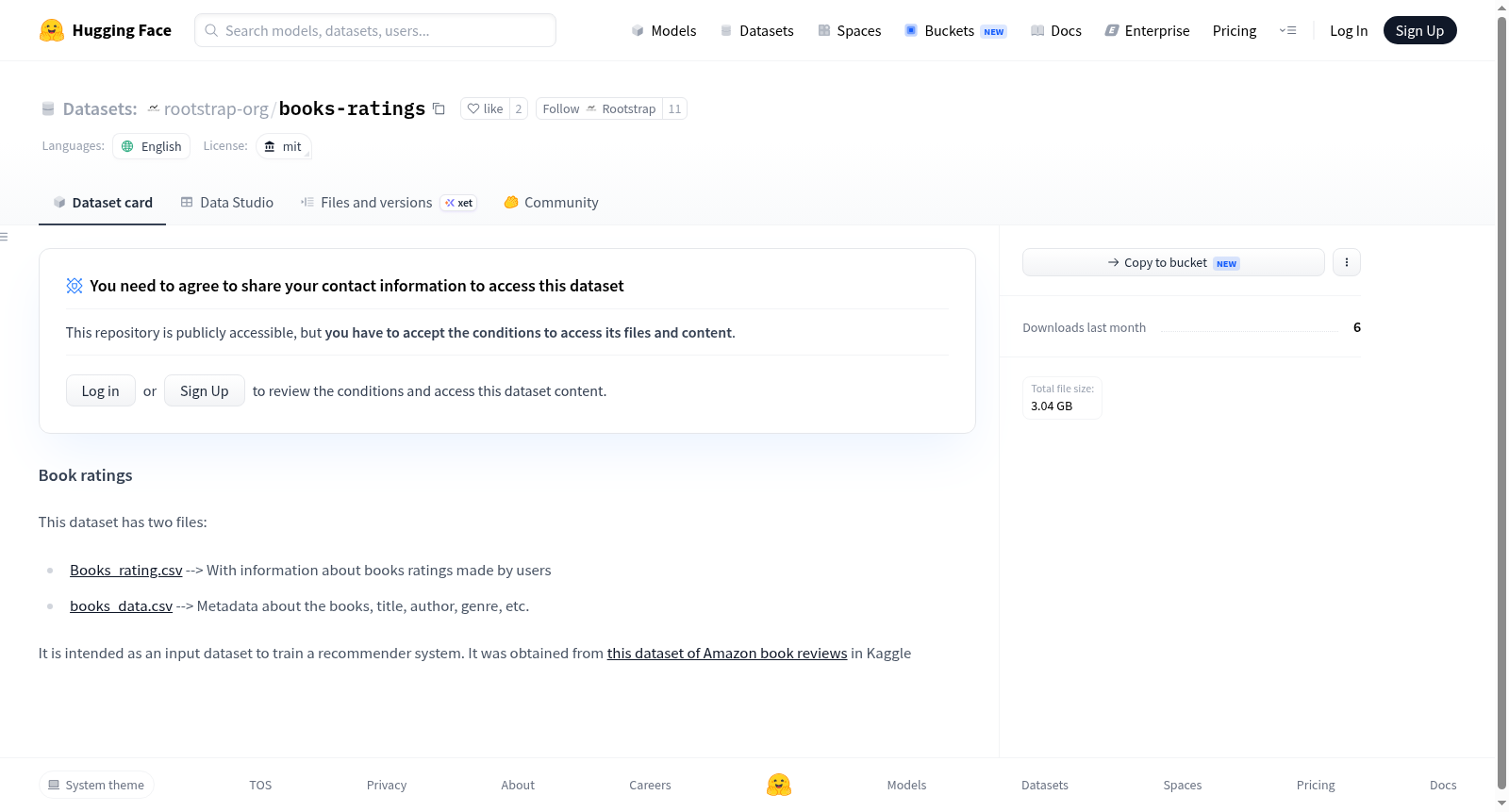Click the Downloads last month label

(x=1085, y=327)
